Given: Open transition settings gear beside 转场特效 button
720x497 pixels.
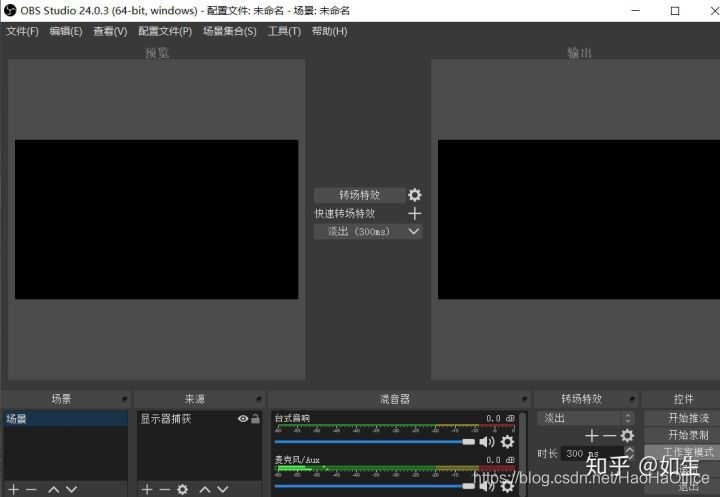Looking at the screenshot, I should [x=414, y=195].
